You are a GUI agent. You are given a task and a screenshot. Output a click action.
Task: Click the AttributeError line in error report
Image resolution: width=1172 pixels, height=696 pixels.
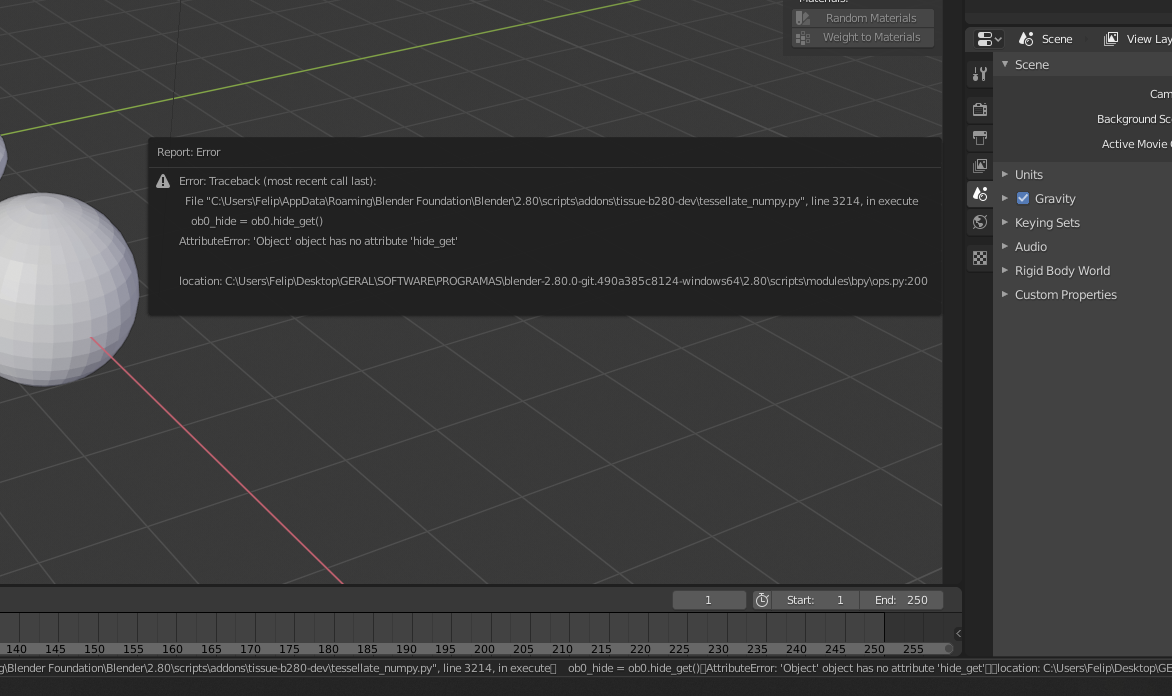318,241
